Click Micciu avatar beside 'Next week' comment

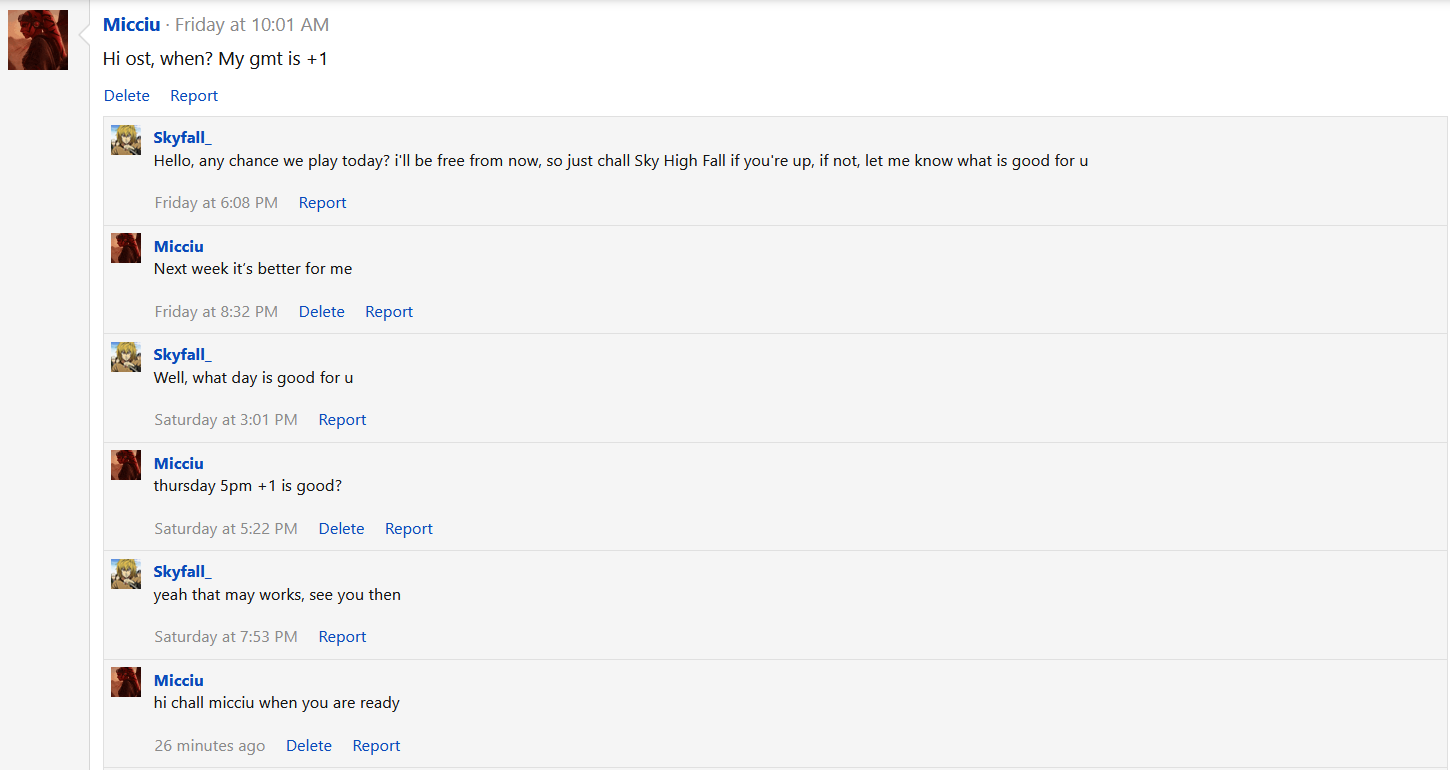click(126, 248)
